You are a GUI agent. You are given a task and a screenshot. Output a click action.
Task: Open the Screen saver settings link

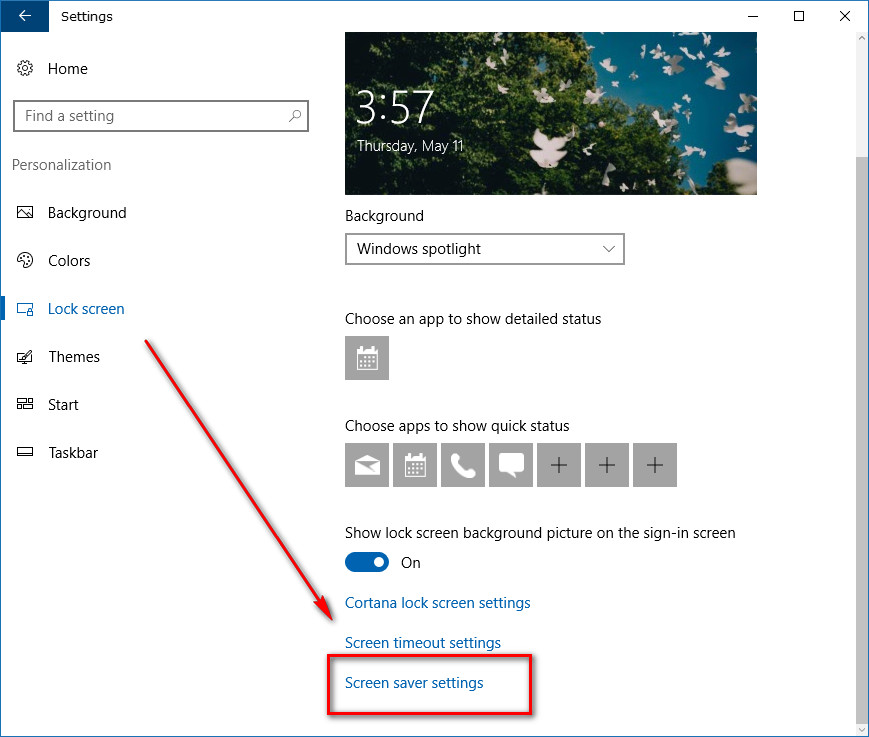414,683
